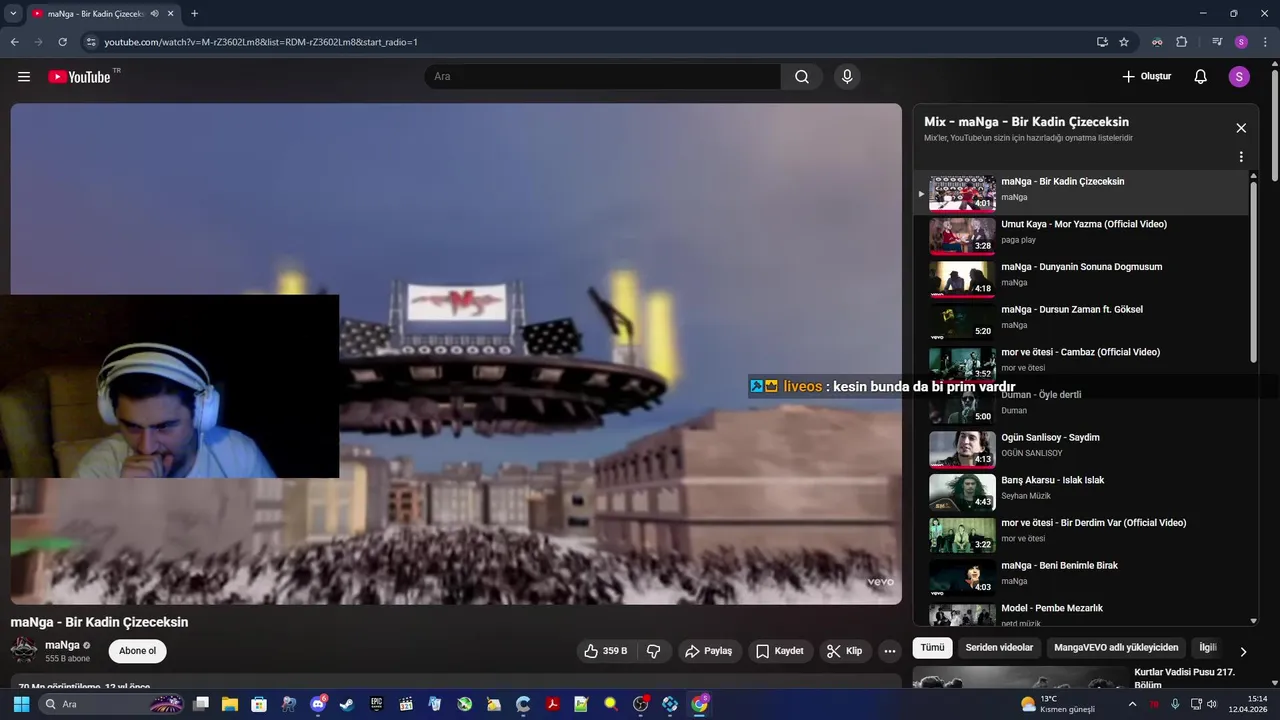
Task: Share the video with Paylaş
Action: pos(709,651)
